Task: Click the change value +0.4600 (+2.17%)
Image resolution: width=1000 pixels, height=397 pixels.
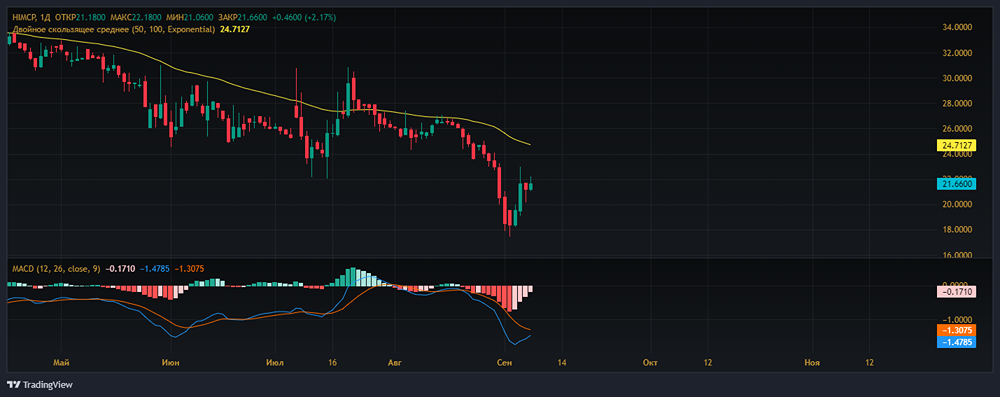Action: tap(304, 17)
